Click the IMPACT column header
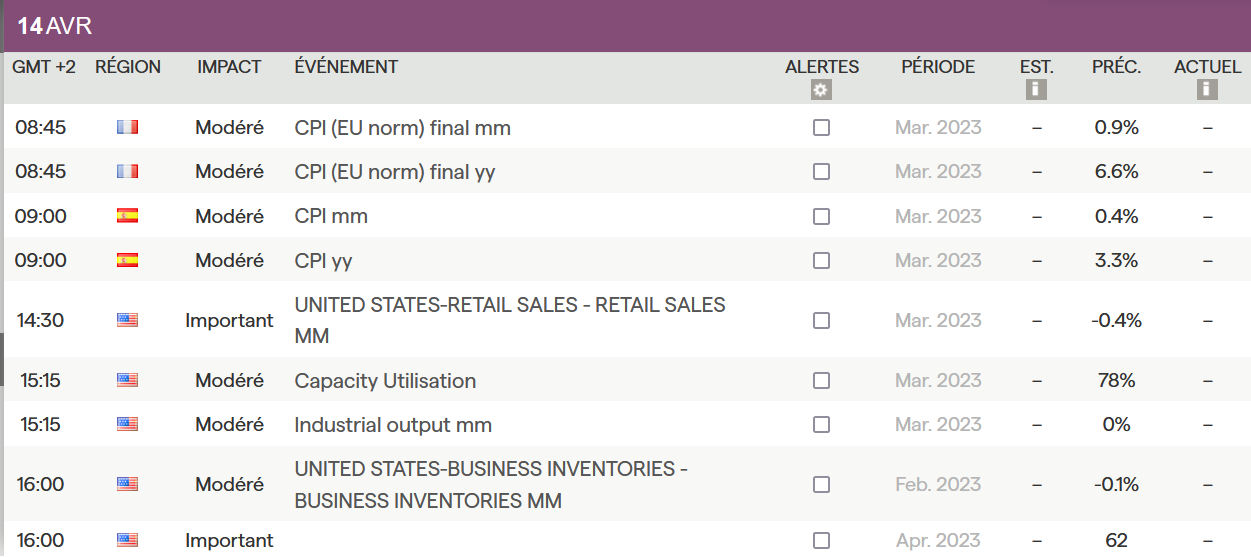Viewport: 1251px width, 557px height. pos(229,67)
